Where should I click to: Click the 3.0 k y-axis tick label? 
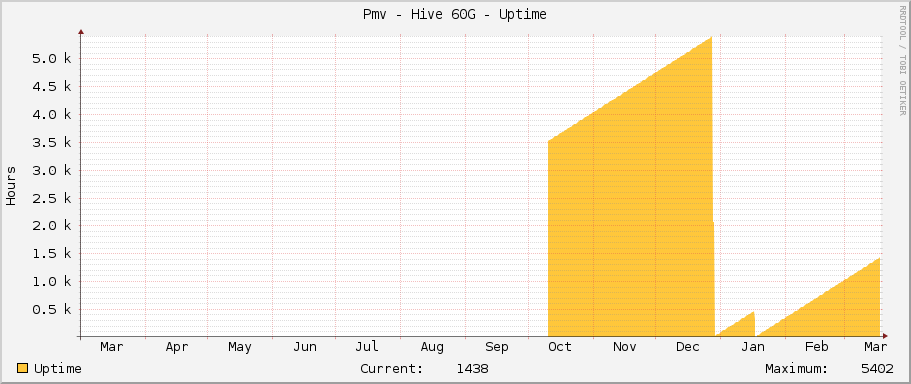(52, 170)
